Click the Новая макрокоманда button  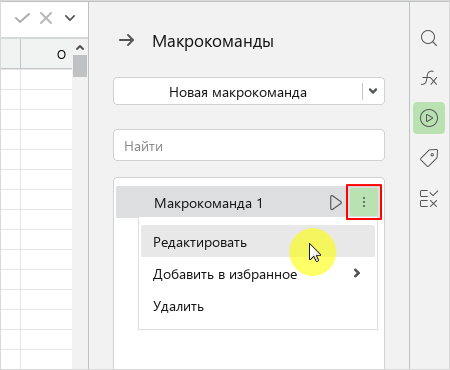click(238, 92)
